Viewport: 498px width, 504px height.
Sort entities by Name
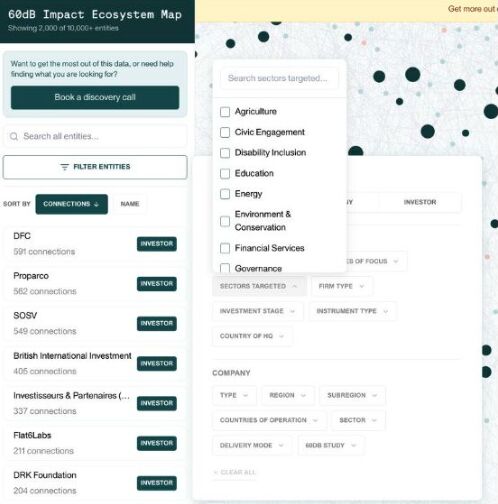(x=130, y=204)
